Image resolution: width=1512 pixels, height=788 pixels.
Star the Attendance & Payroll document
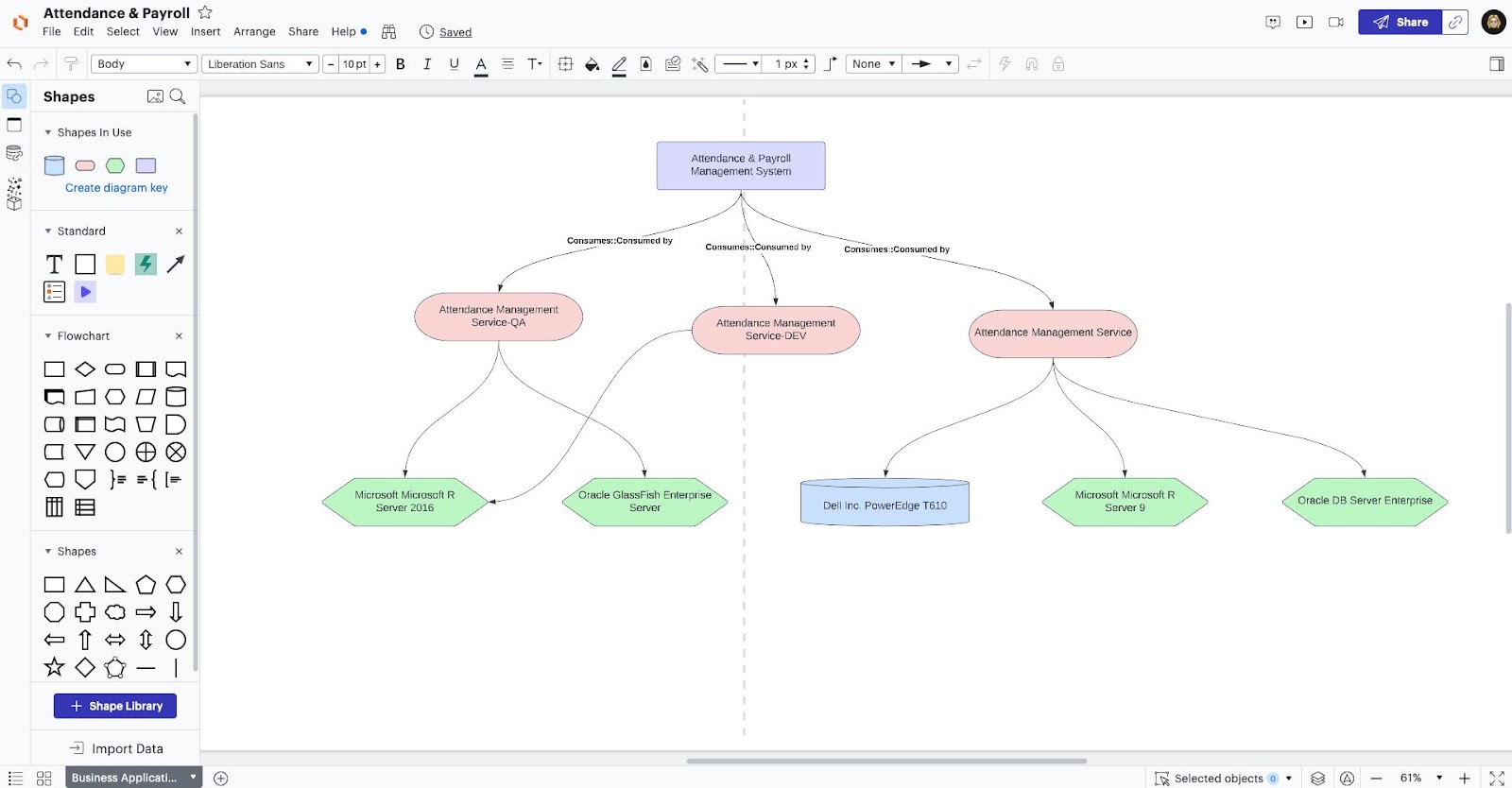(205, 12)
